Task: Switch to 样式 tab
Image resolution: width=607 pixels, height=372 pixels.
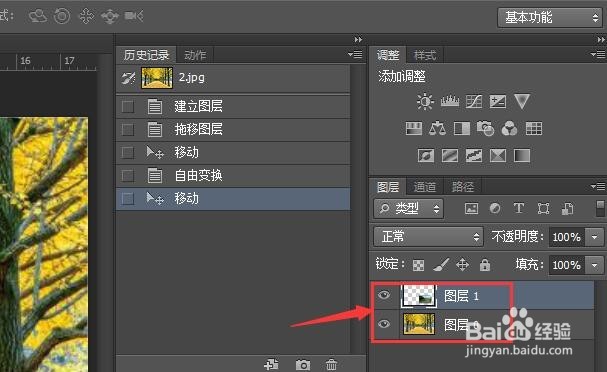Action: pos(425,55)
